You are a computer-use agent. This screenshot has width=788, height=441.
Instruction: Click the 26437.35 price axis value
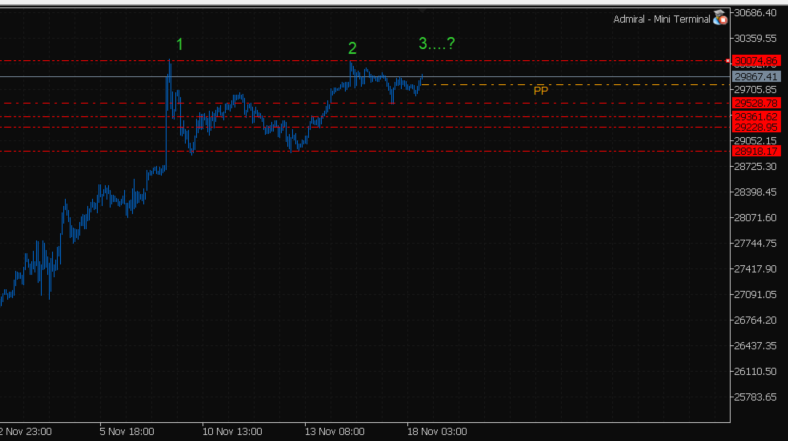point(755,346)
